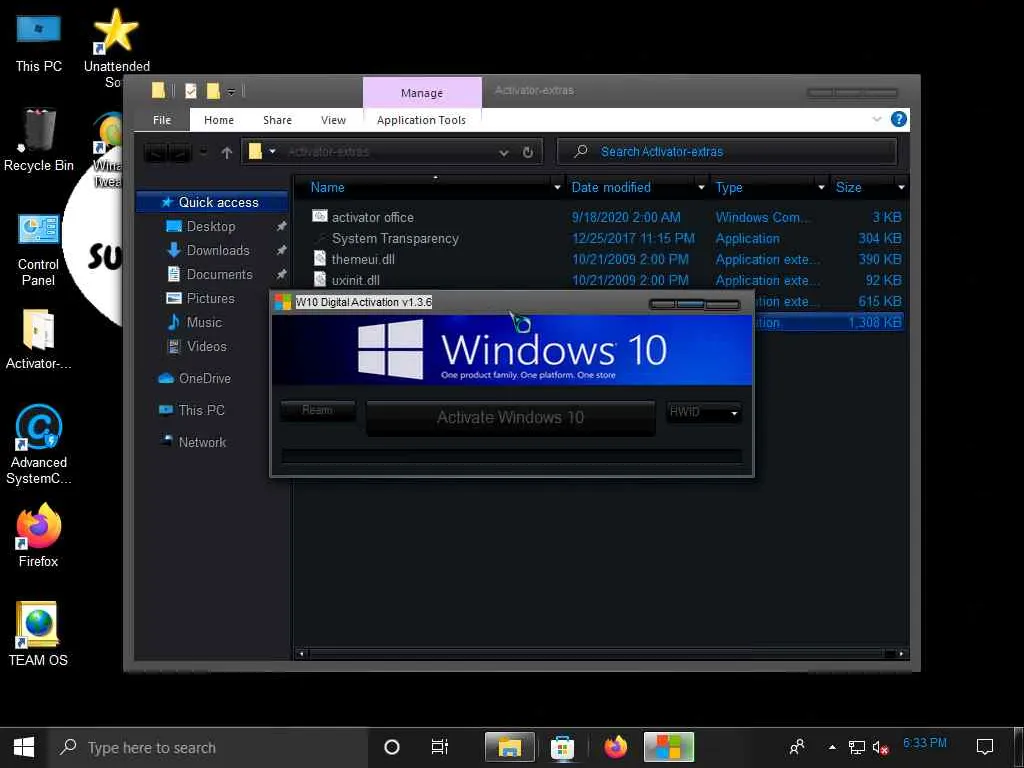Sort files by Type column header
Image resolution: width=1024 pixels, height=768 pixels.
tap(729, 187)
